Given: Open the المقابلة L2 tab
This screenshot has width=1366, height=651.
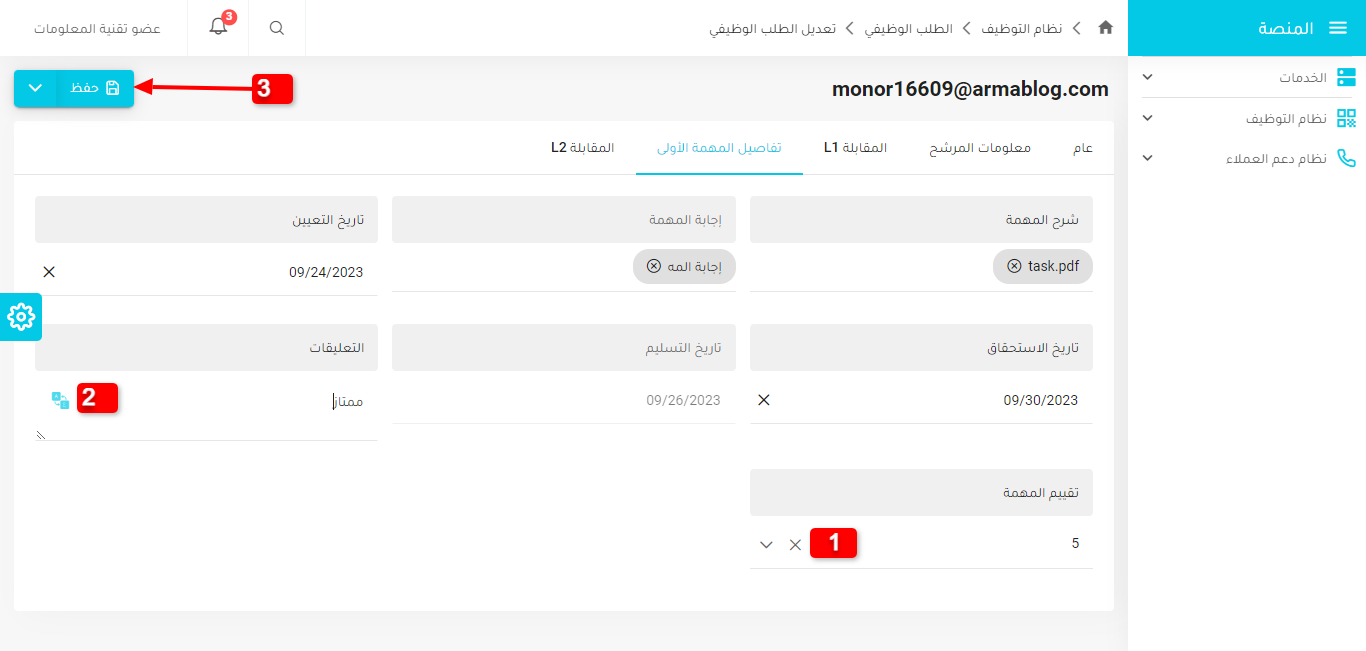Looking at the screenshot, I should (582, 148).
